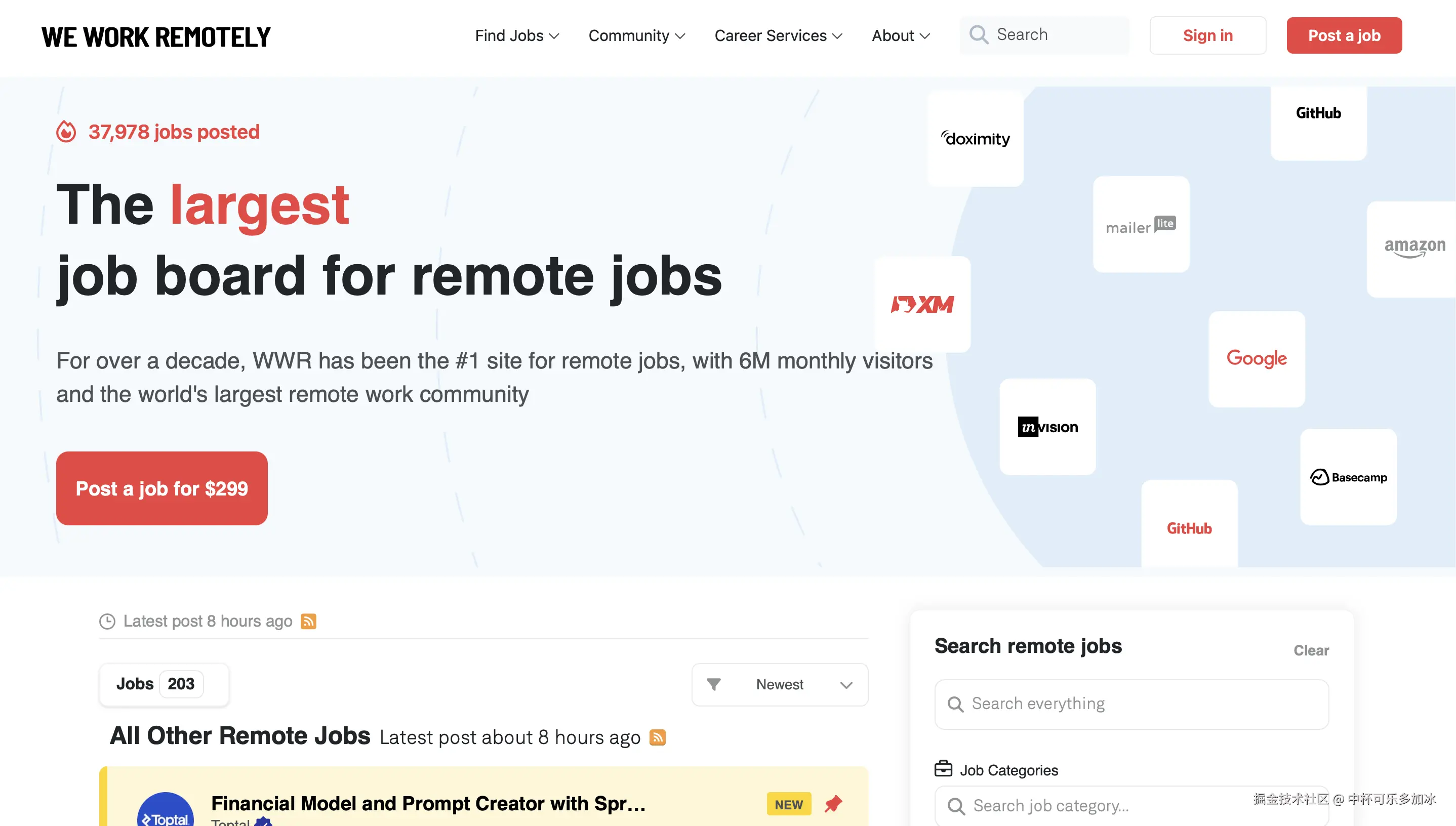Click the InVision logo card
The height and width of the screenshot is (826, 1456).
click(x=1047, y=427)
